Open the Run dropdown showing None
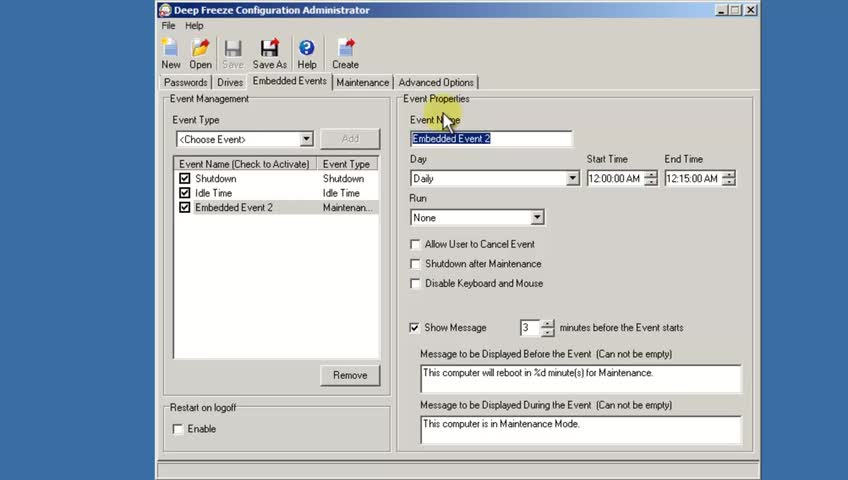 pyautogui.click(x=536, y=218)
